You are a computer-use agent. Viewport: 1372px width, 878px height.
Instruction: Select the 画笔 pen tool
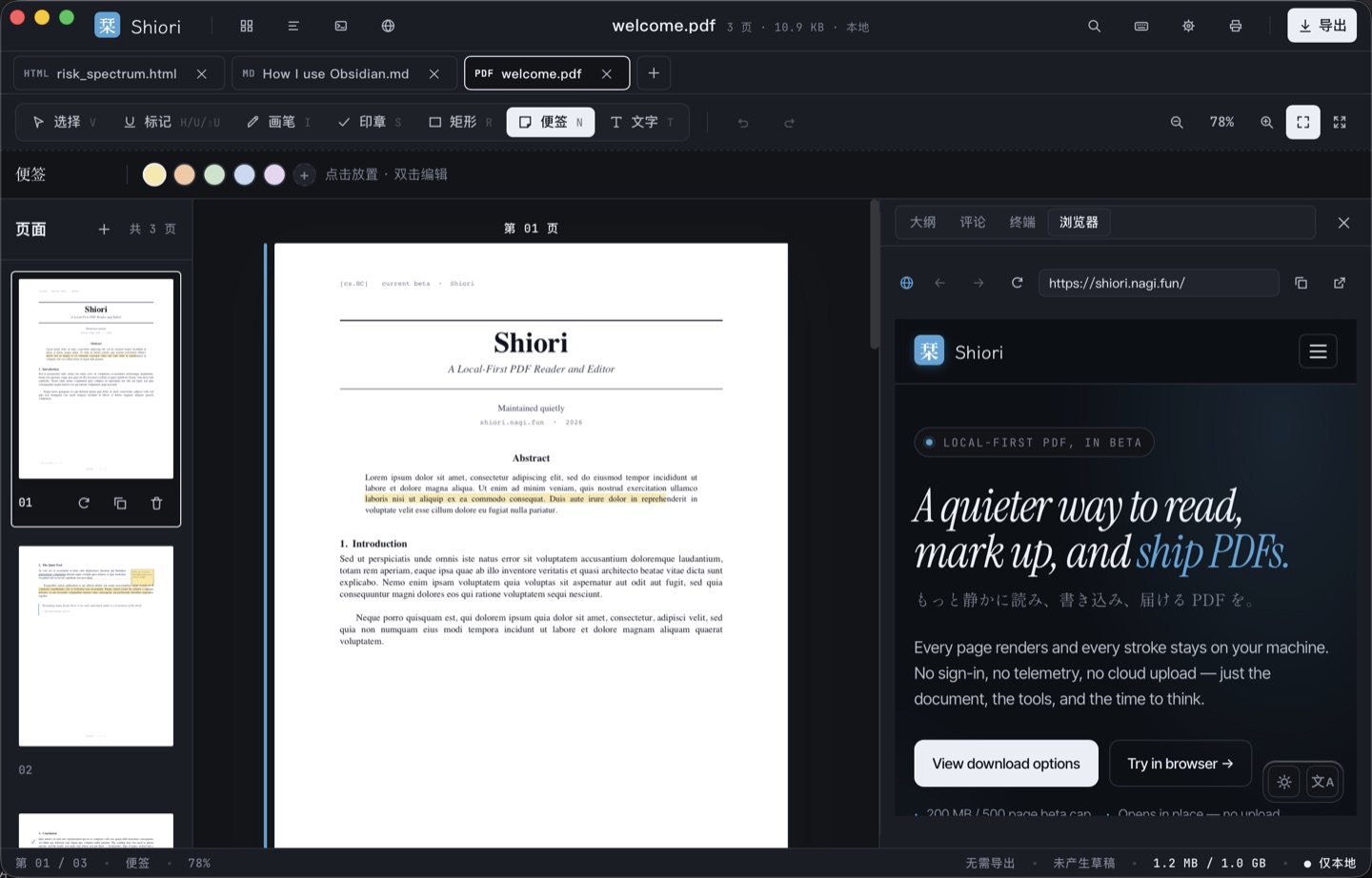coord(278,122)
